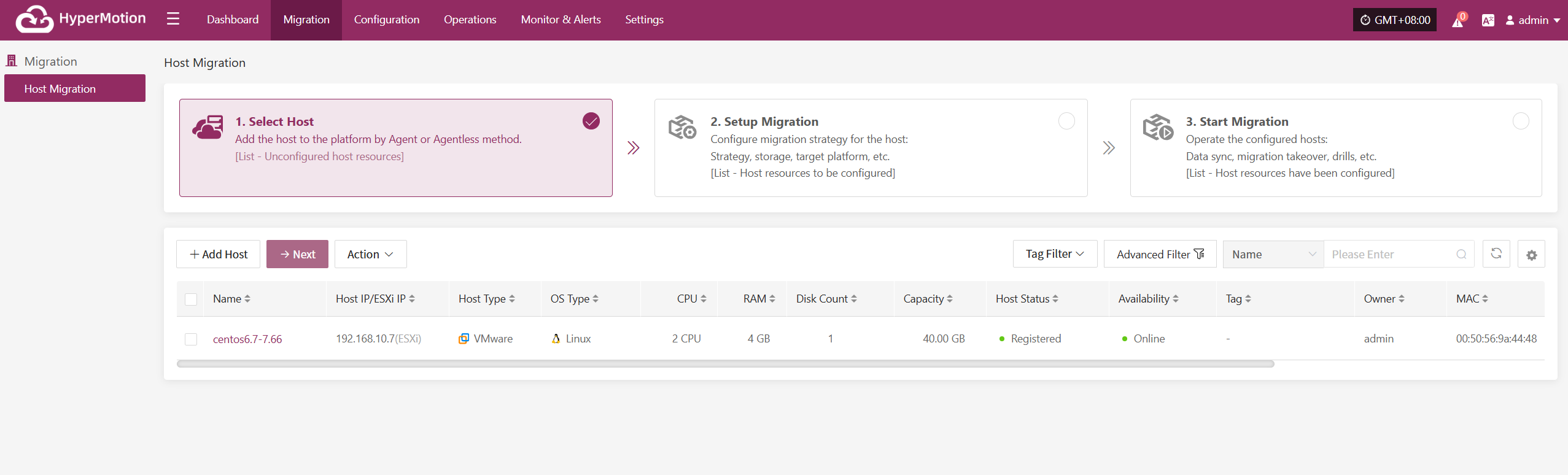Sort by RAM column
The image size is (1568, 475).
point(772,299)
